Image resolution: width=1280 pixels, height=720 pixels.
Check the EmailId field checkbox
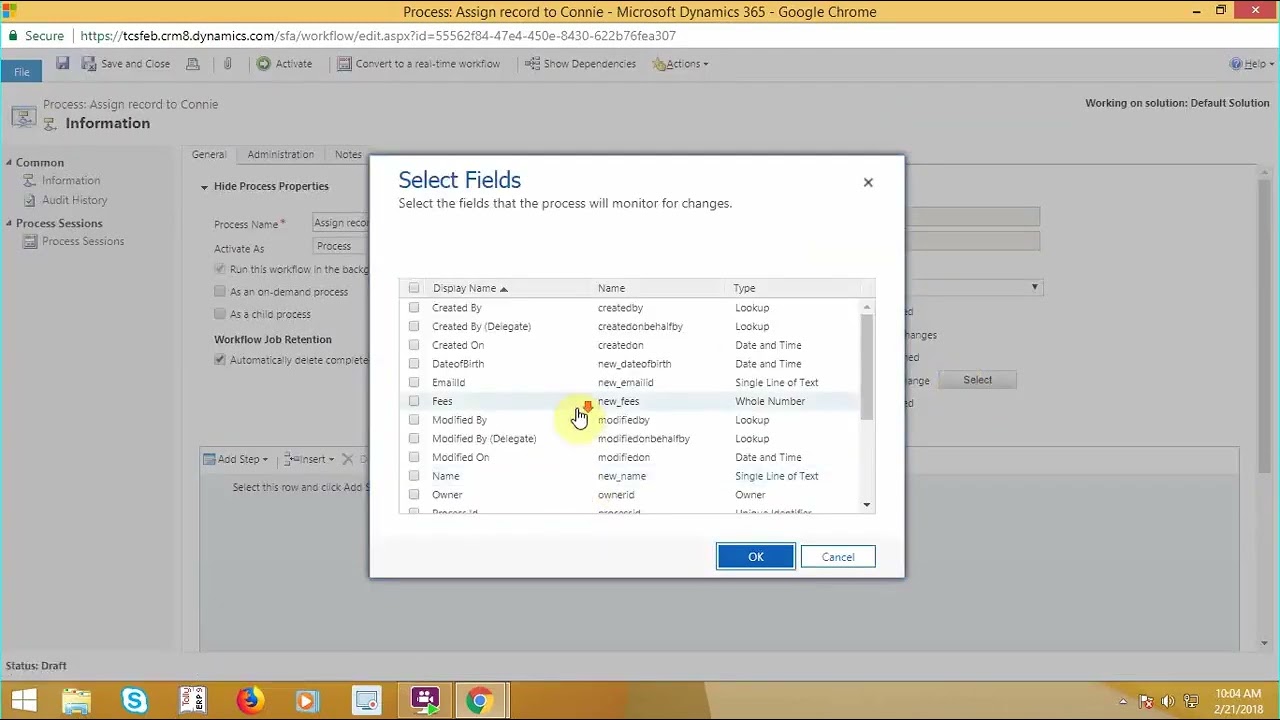[414, 382]
